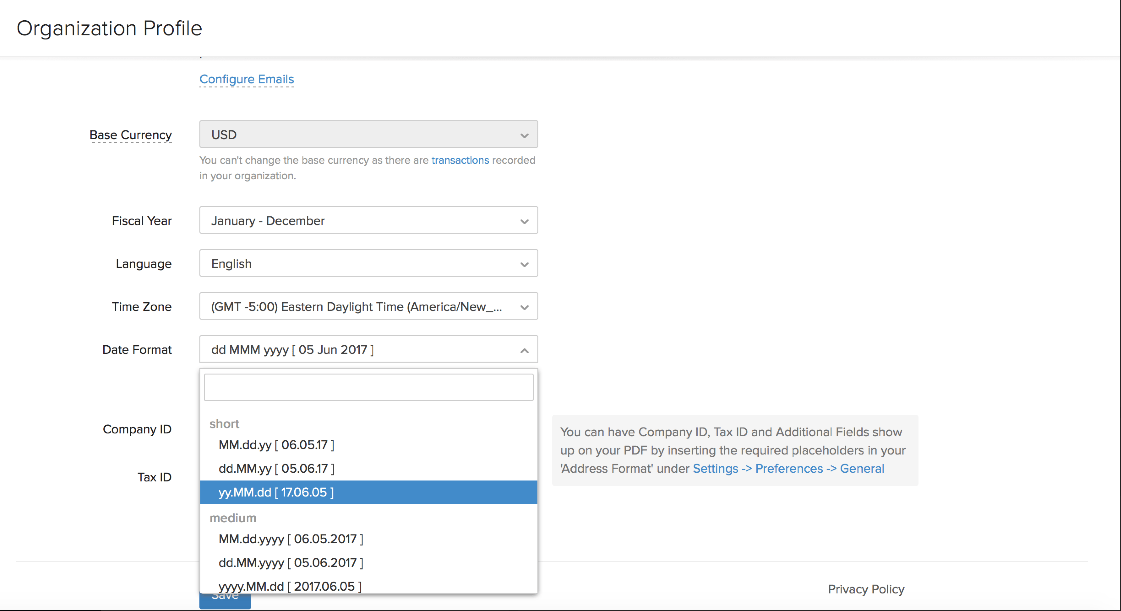Click the Base Currency USD dropdown

(368, 135)
